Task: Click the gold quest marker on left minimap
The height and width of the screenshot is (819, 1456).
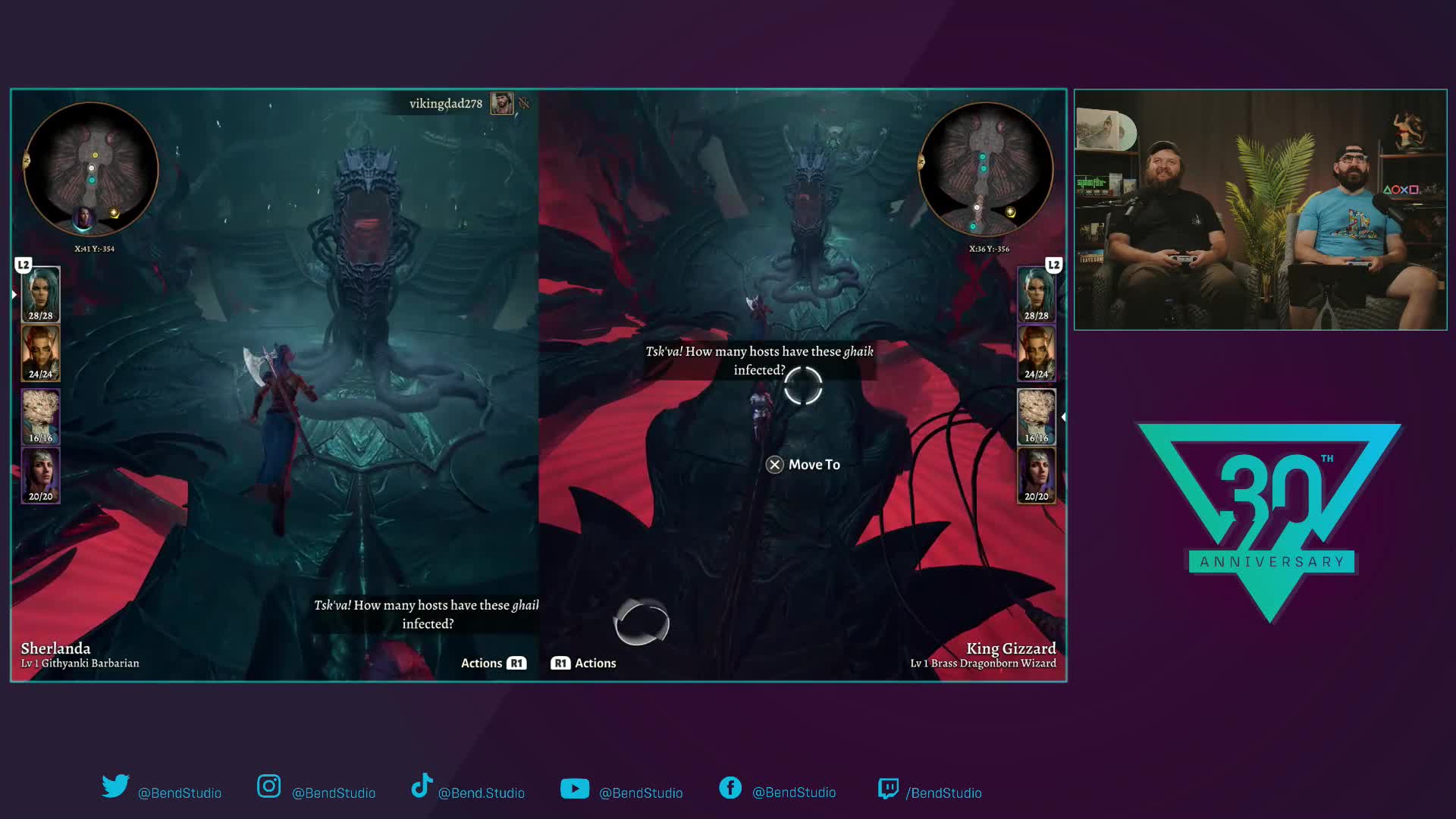Action: (114, 213)
